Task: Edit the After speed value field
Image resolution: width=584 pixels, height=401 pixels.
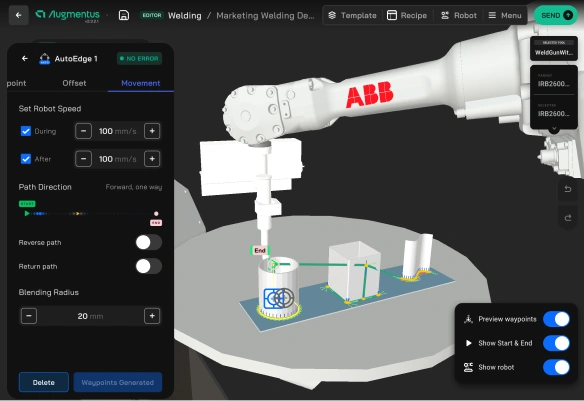Action: (x=118, y=159)
